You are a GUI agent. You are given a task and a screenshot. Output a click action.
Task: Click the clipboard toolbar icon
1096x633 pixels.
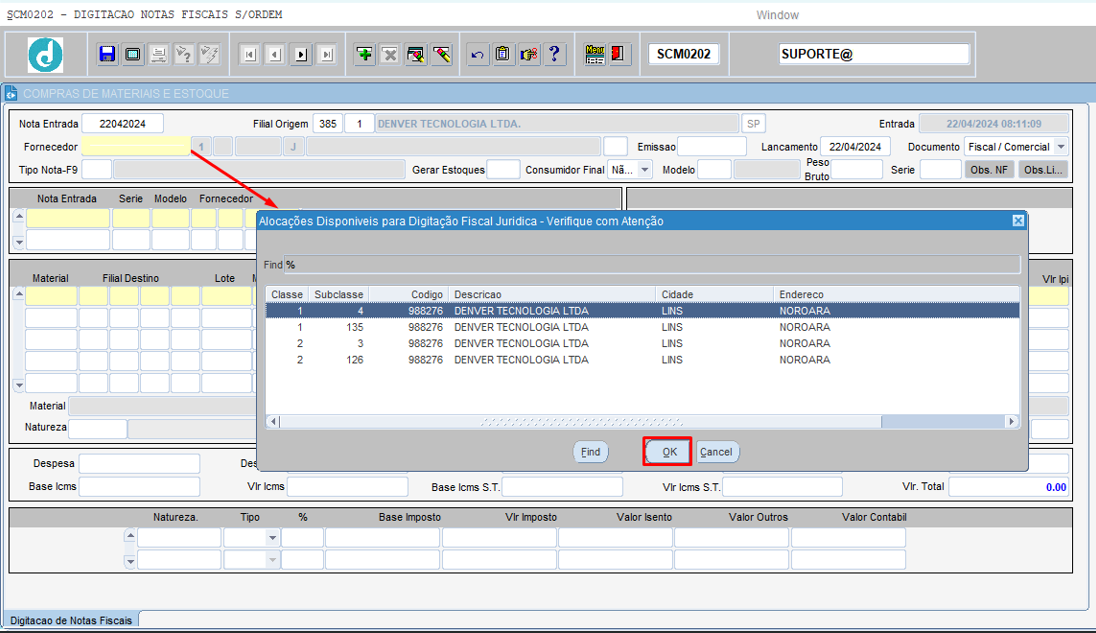point(502,54)
